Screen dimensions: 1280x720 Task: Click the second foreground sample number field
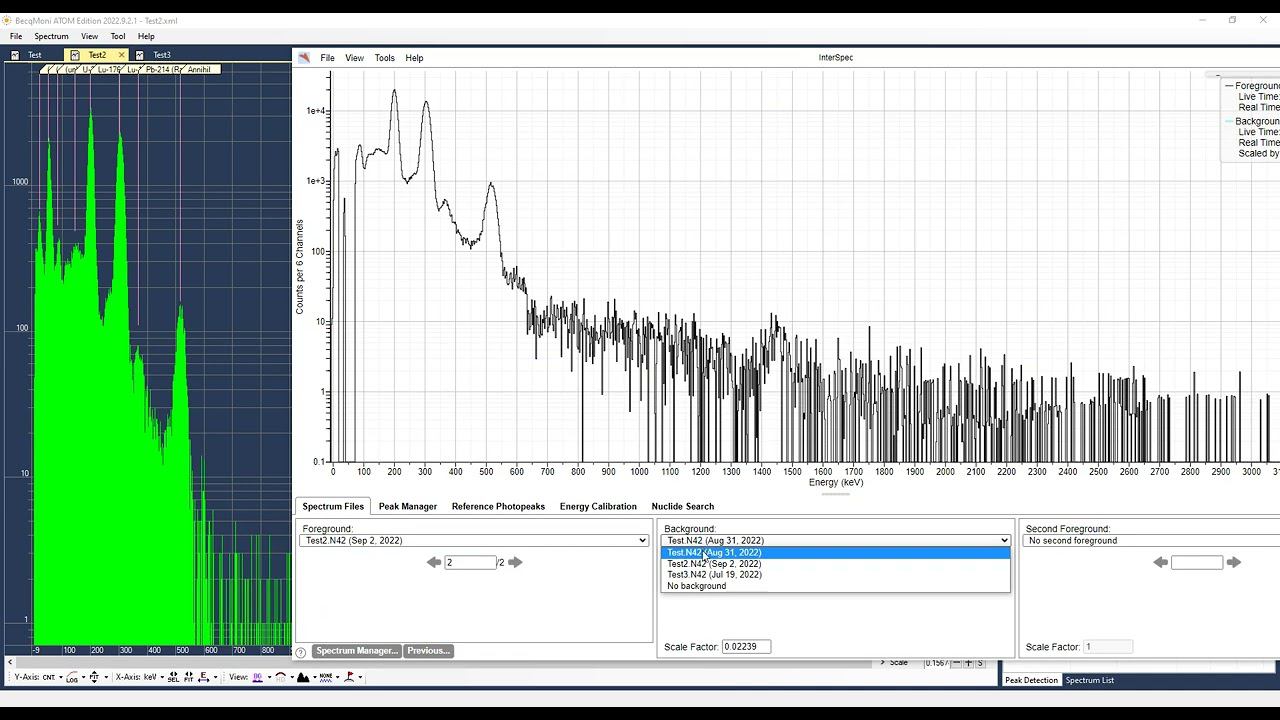tap(1197, 562)
